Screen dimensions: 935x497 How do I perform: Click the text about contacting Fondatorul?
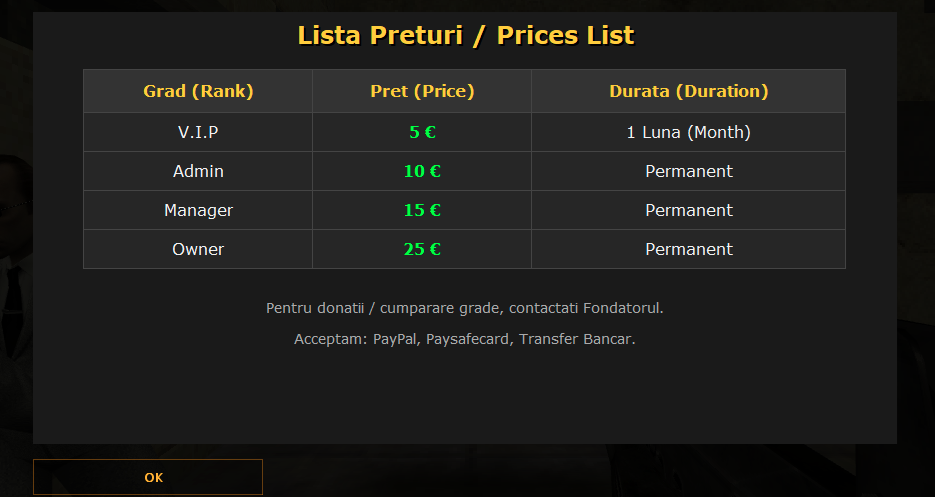[x=465, y=308]
